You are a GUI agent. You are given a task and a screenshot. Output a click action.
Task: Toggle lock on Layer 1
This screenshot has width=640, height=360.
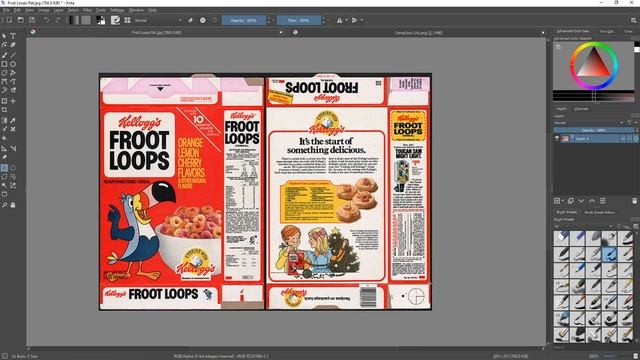tap(623, 139)
